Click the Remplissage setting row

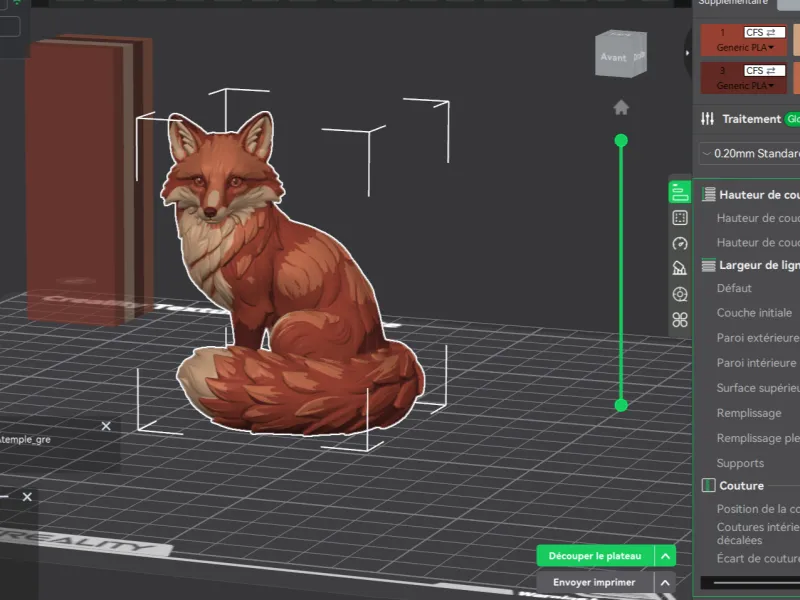749,413
